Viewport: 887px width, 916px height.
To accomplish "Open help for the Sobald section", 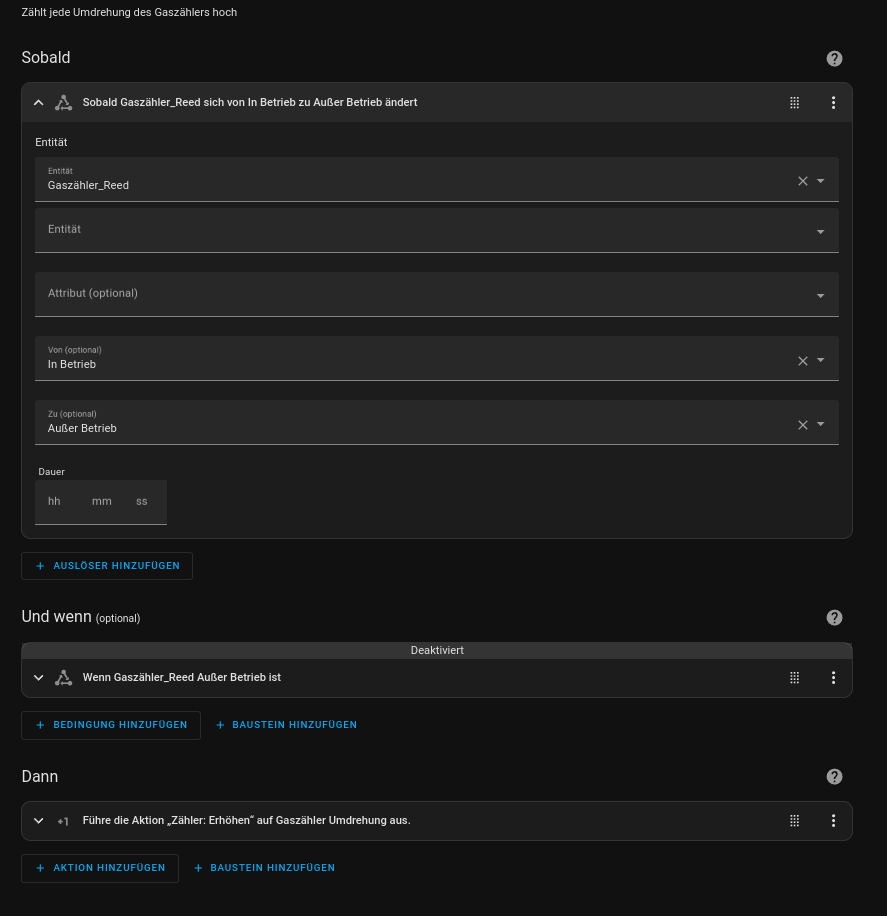I will tap(834, 59).
